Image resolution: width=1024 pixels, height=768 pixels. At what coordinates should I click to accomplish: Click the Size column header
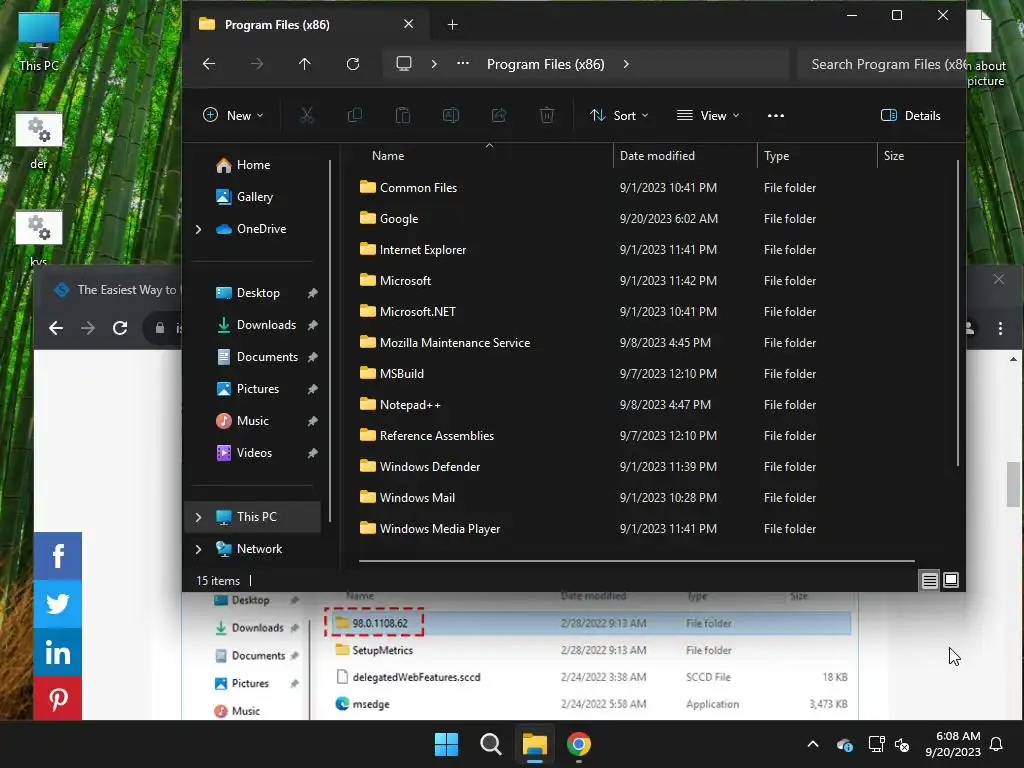[893, 156]
